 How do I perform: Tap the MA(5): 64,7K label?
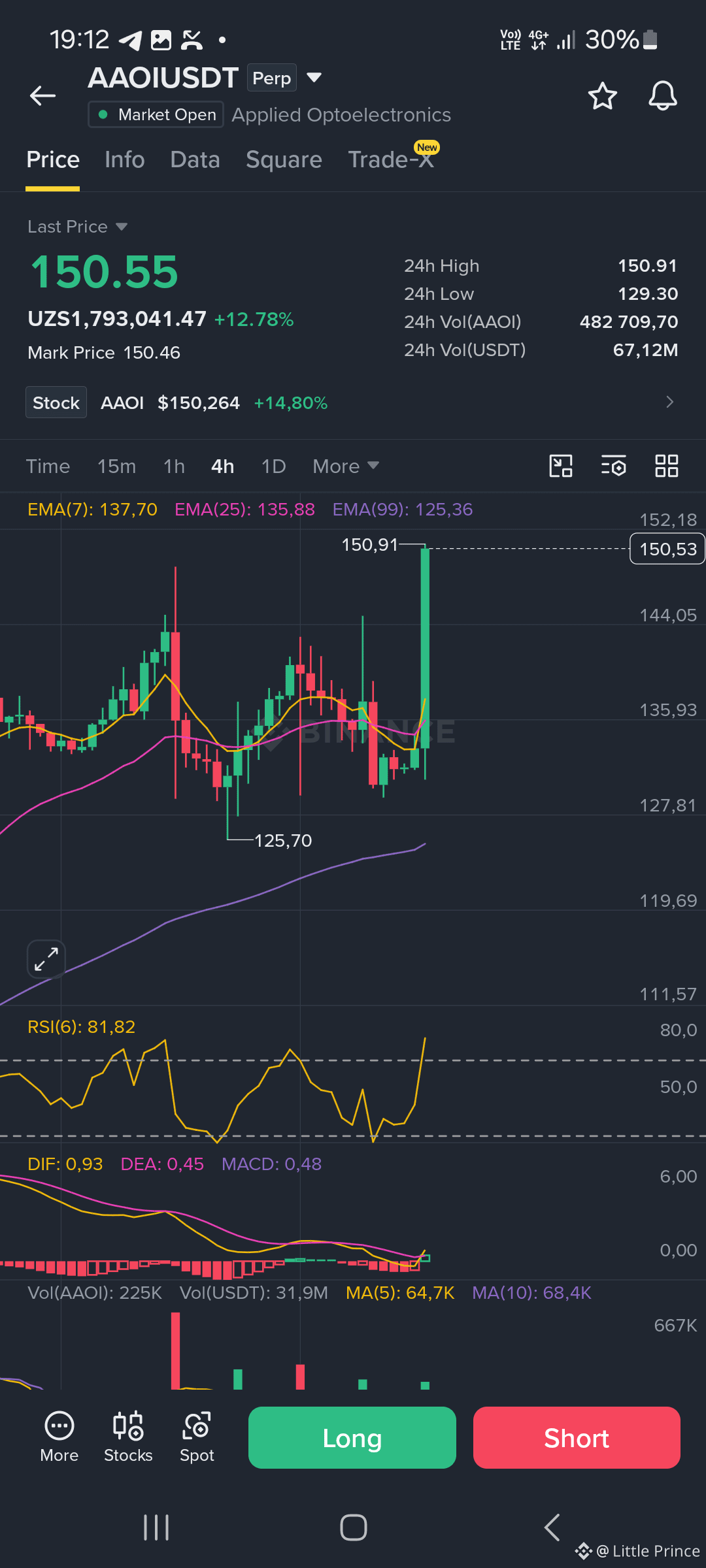click(400, 1292)
